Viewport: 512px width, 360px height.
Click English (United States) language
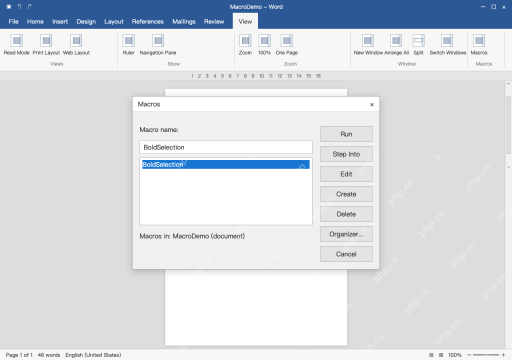[93, 355]
